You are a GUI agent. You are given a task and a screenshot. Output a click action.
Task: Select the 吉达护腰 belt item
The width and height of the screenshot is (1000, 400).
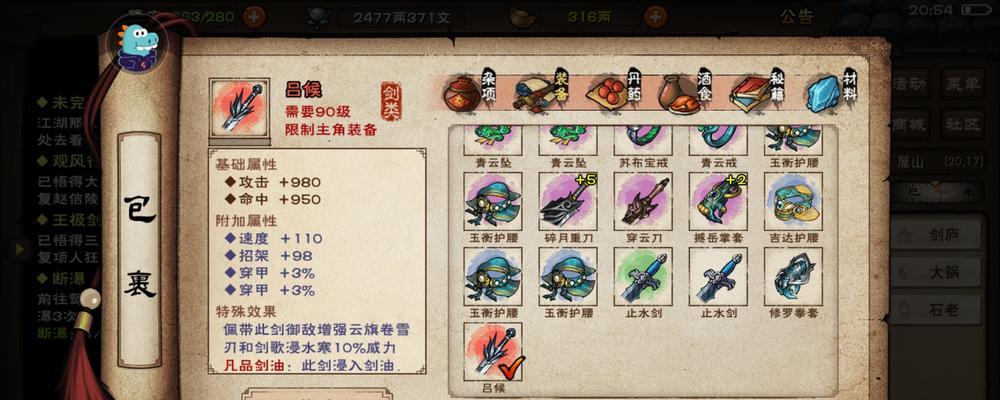pyautogui.click(x=793, y=201)
